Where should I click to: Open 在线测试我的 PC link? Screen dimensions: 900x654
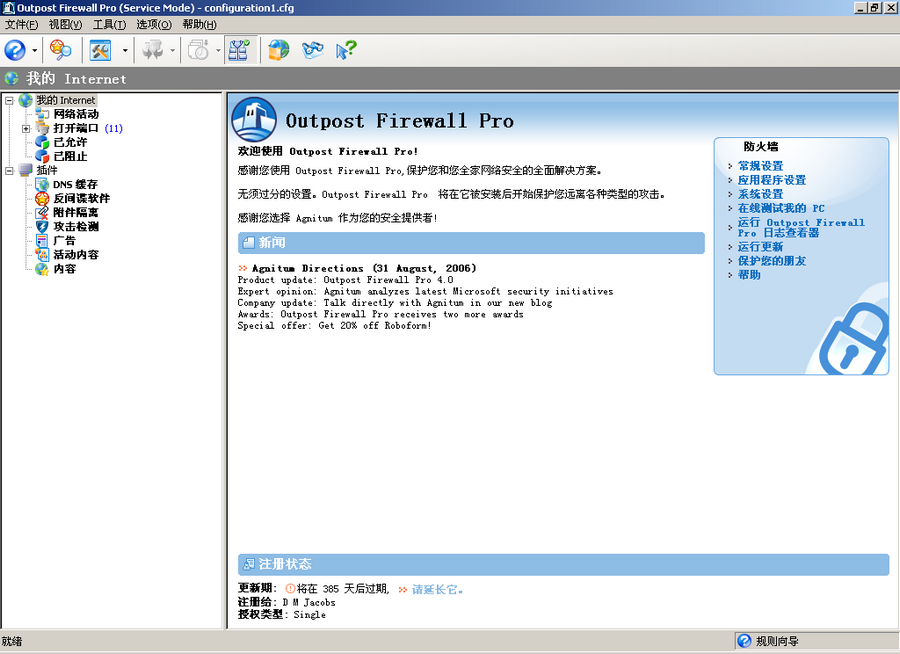(x=781, y=208)
